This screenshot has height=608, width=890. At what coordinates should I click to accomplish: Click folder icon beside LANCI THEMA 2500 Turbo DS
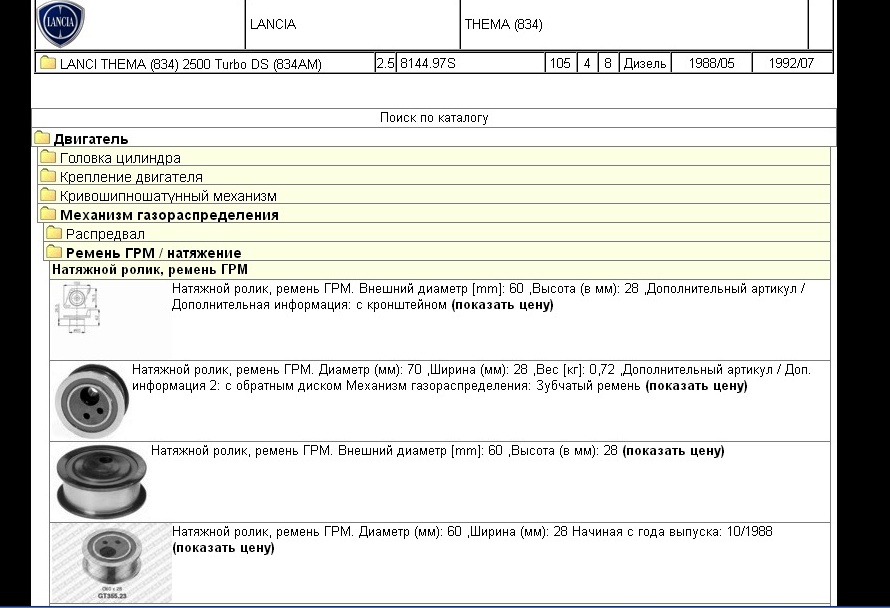47,64
